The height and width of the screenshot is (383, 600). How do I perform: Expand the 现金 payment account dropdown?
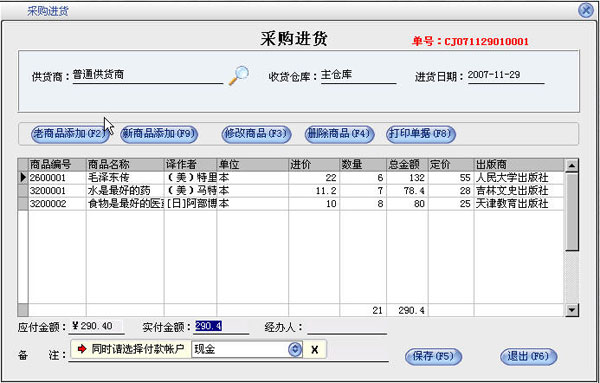click(295, 349)
